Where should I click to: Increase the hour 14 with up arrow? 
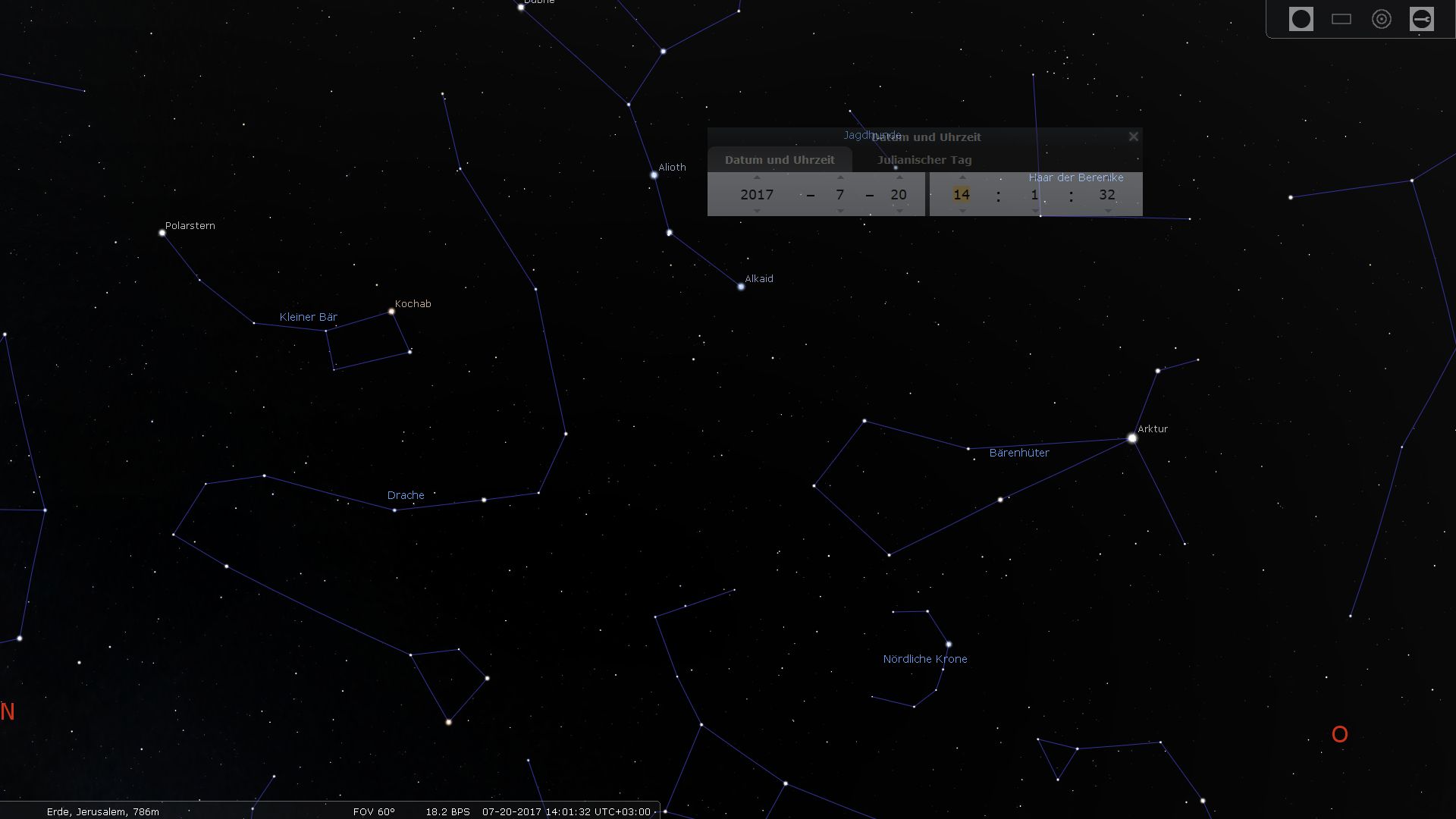pos(962,178)
